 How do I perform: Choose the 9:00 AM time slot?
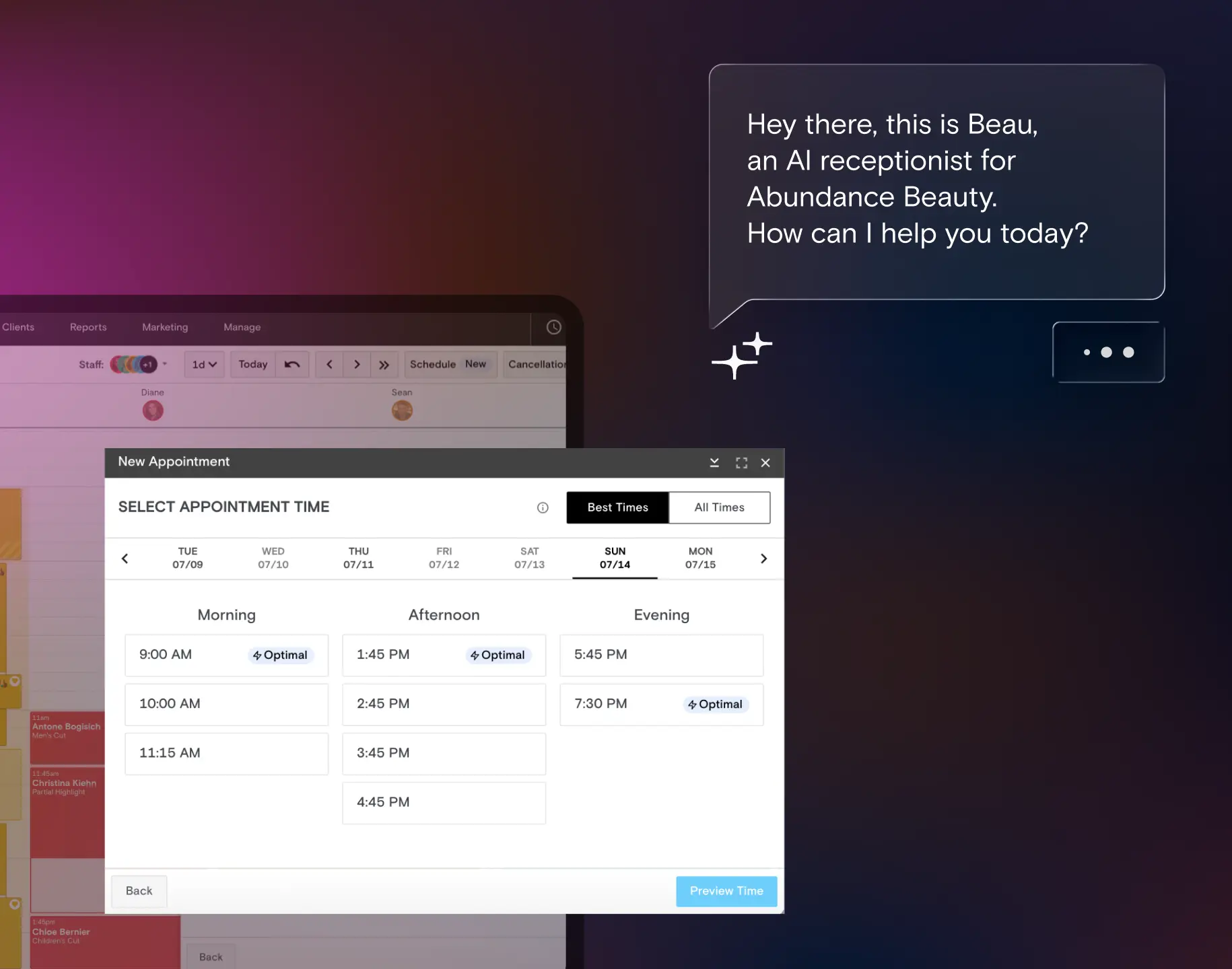click(x=227, y=655)
